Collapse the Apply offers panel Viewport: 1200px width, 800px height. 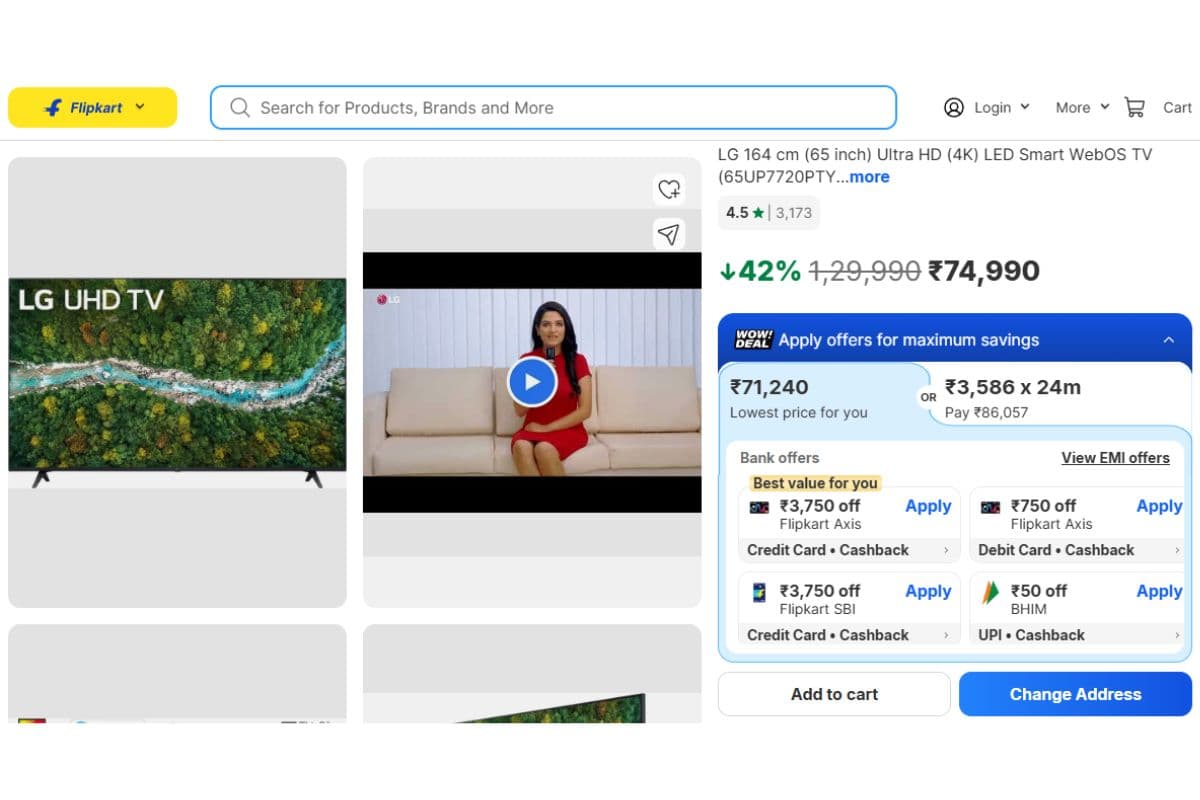1168,340
